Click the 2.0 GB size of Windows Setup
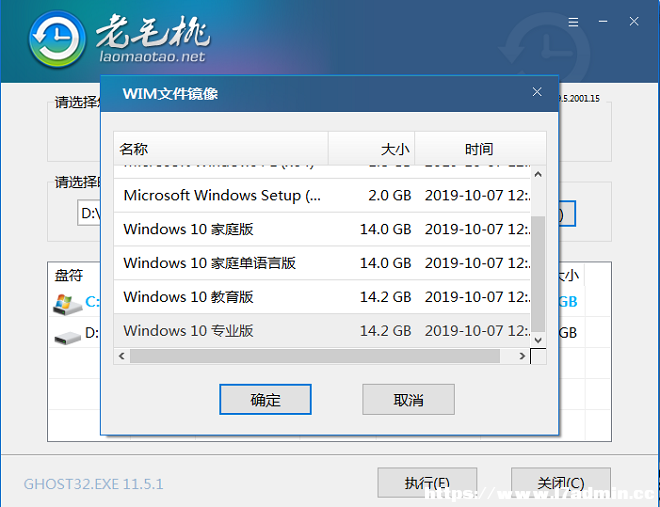 389,195
